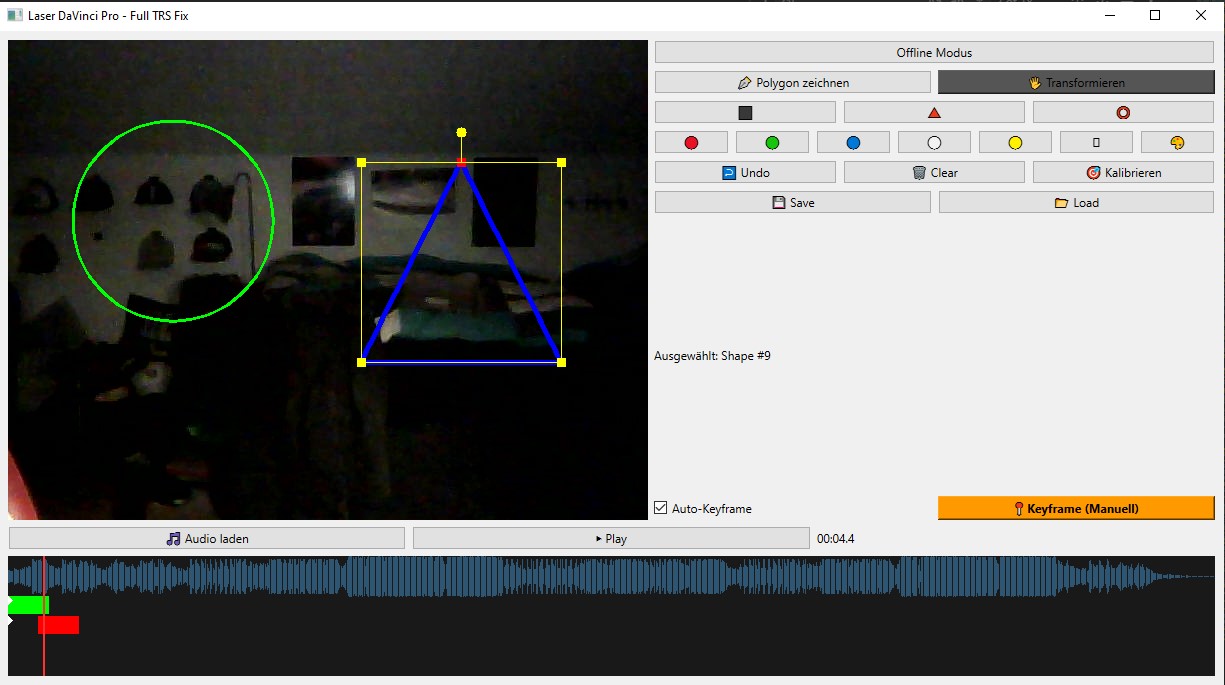The height and width of the screenshot is (685, 1225).
Task: Open Kalibrieren calibration
Action: [1123, 173]
